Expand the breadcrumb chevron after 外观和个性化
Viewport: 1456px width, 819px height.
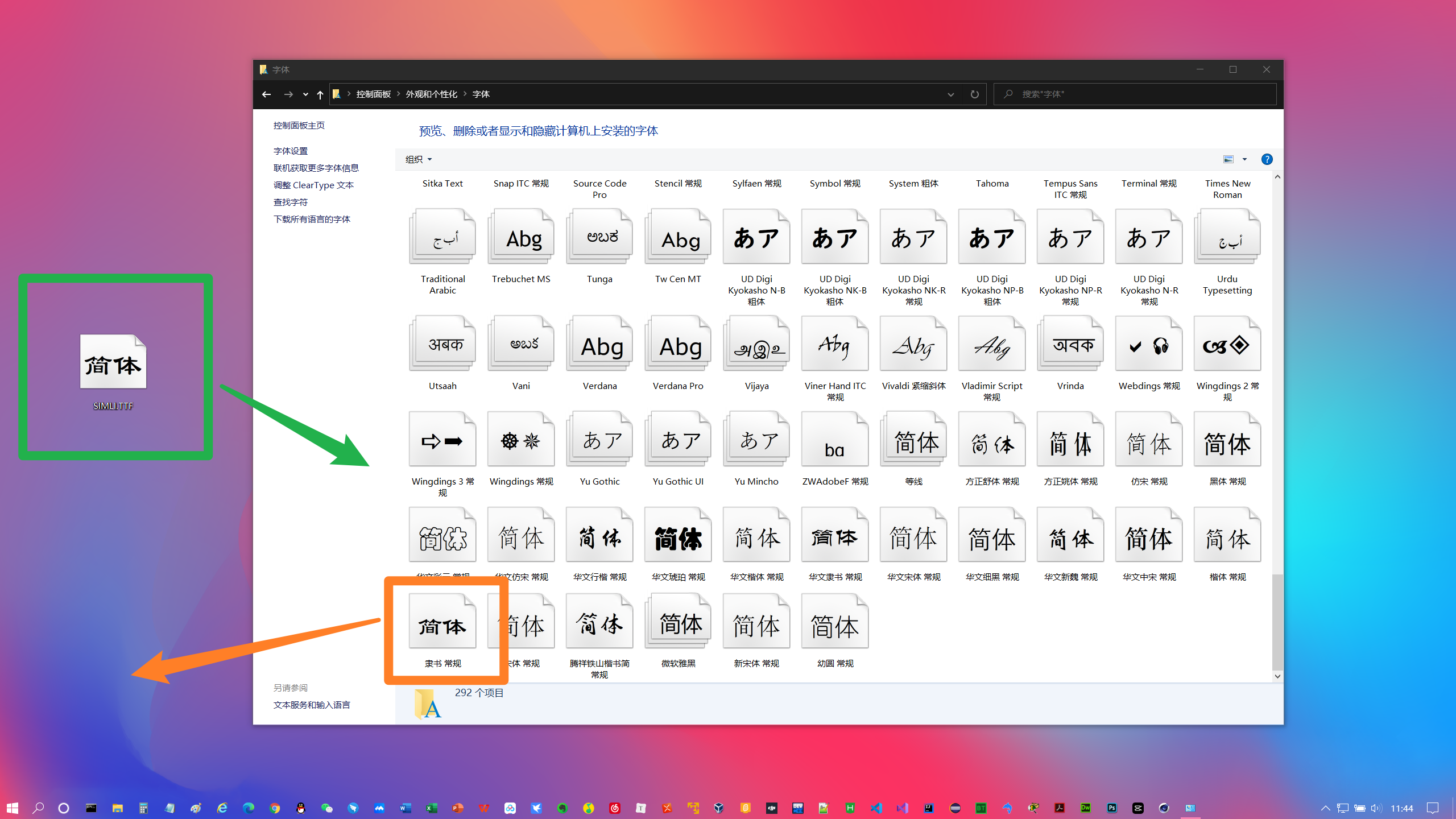click(465, 94)
